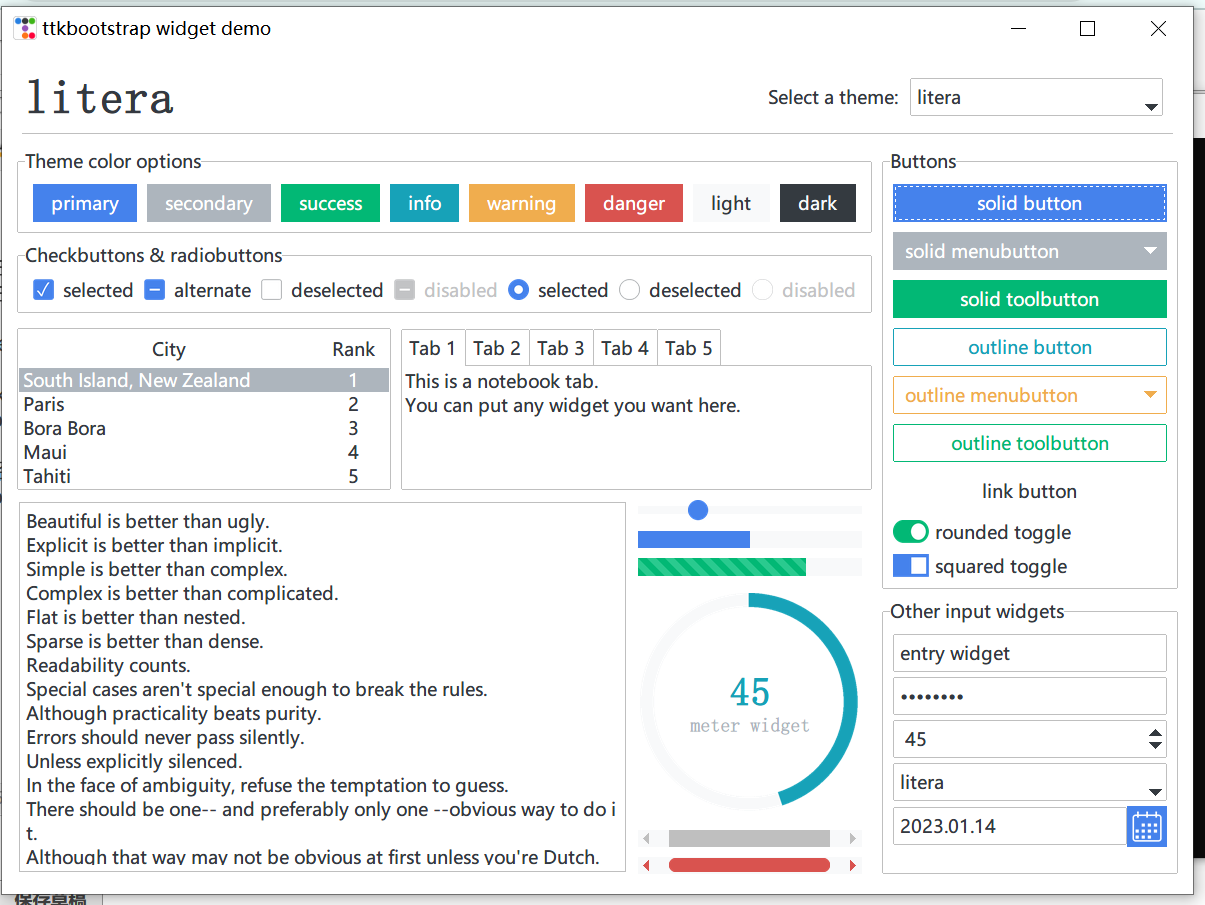Click the outline button

tap(1030, 347)
